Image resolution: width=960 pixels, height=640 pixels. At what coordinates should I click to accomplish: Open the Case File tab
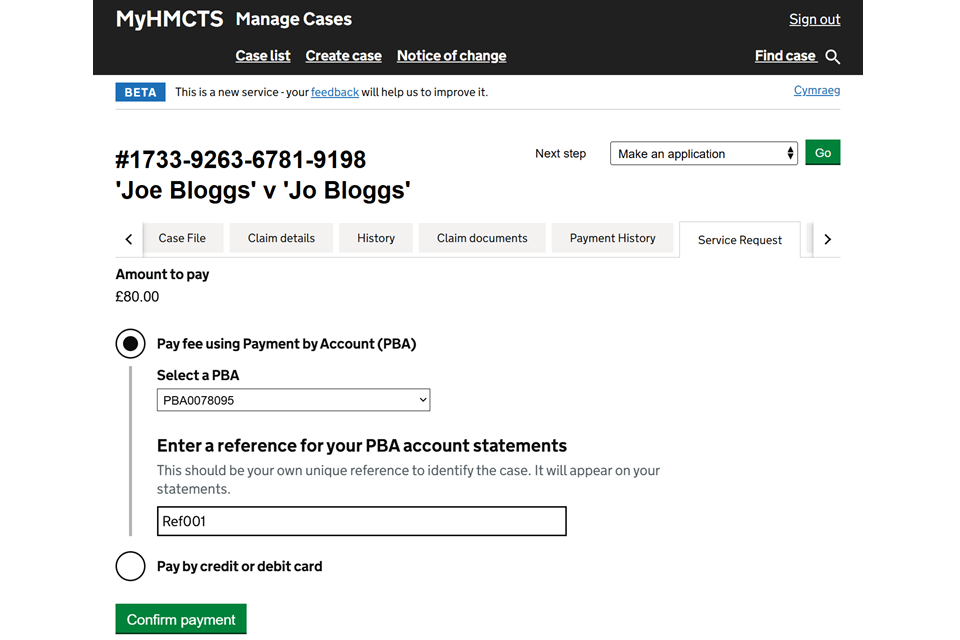tap(182, 238)
